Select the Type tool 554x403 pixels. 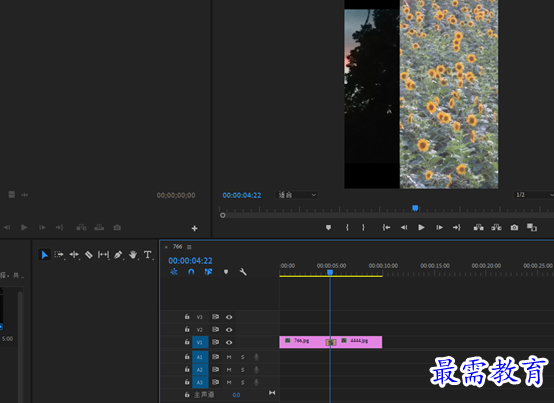point(148,255)
